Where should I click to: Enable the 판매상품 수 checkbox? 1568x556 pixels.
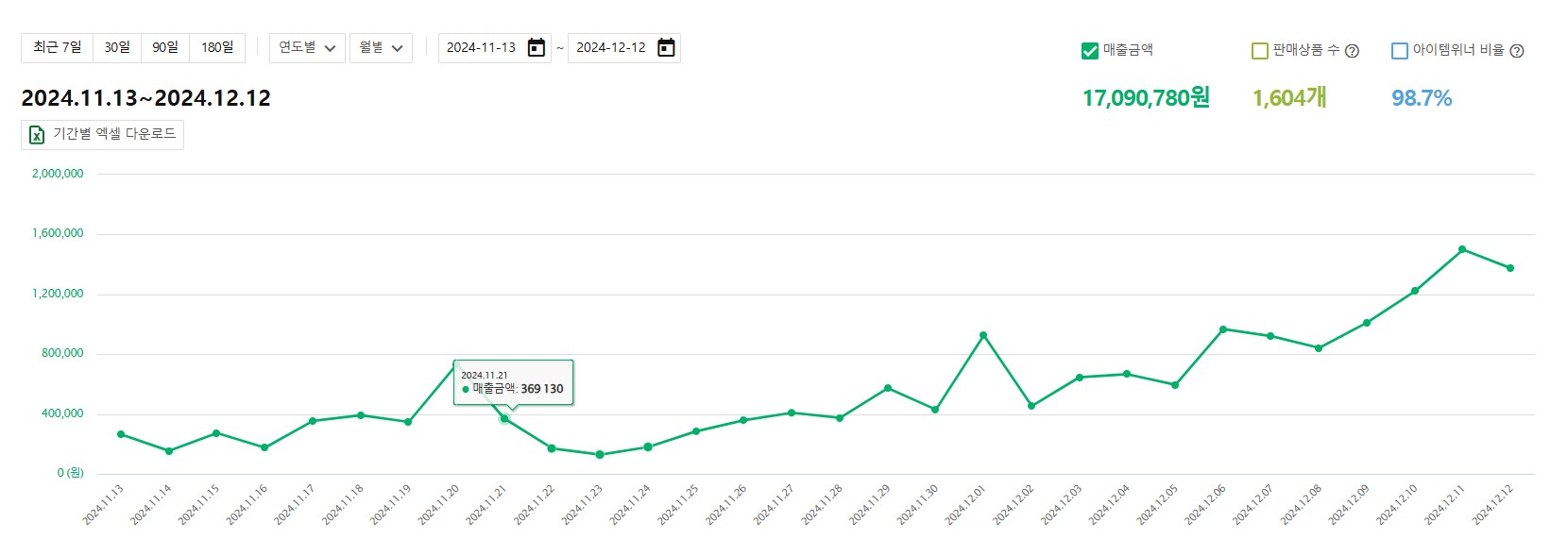[x=1259, y=51]
